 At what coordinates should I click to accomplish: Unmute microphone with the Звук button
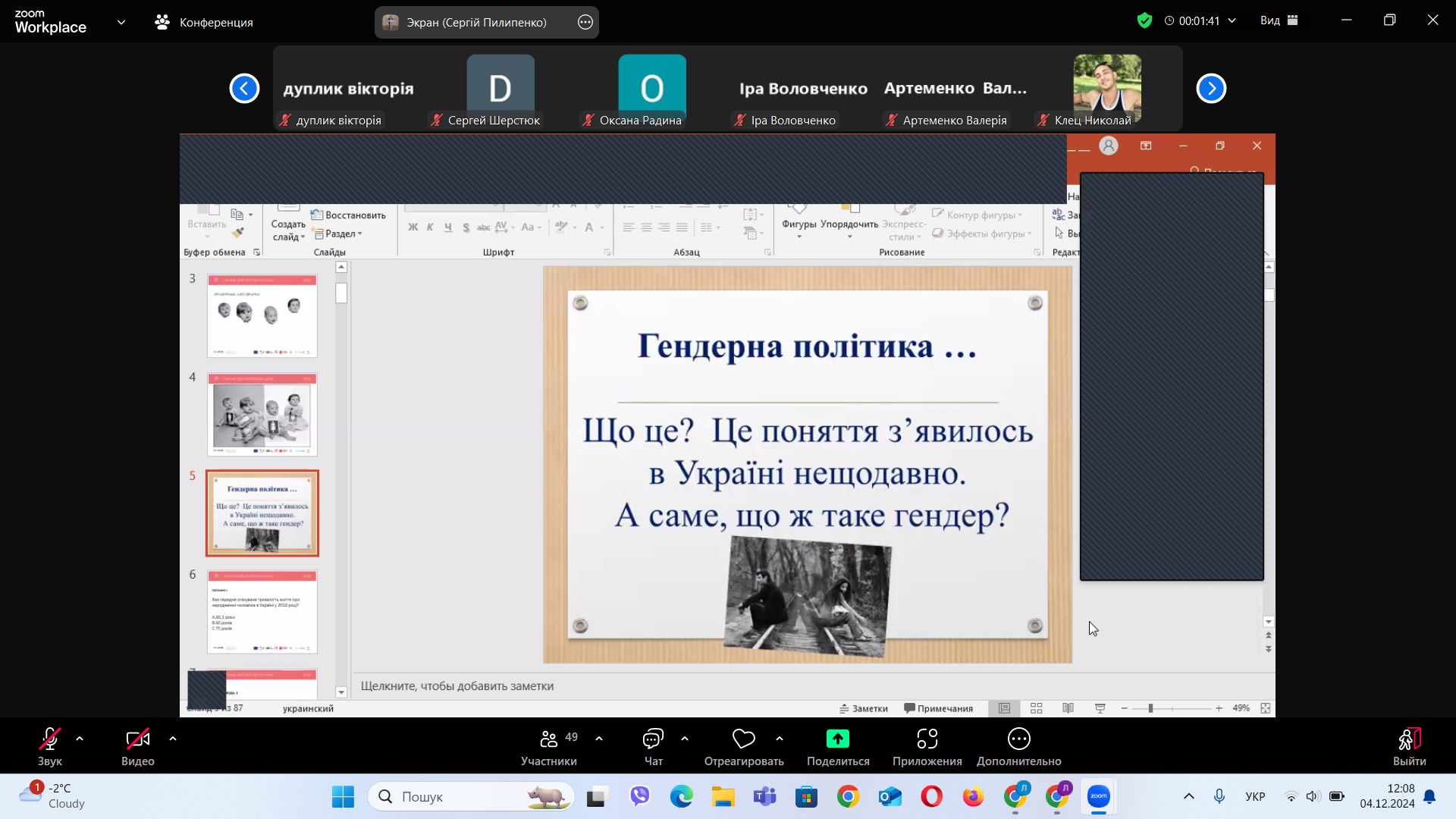click(x=50, y=739)
